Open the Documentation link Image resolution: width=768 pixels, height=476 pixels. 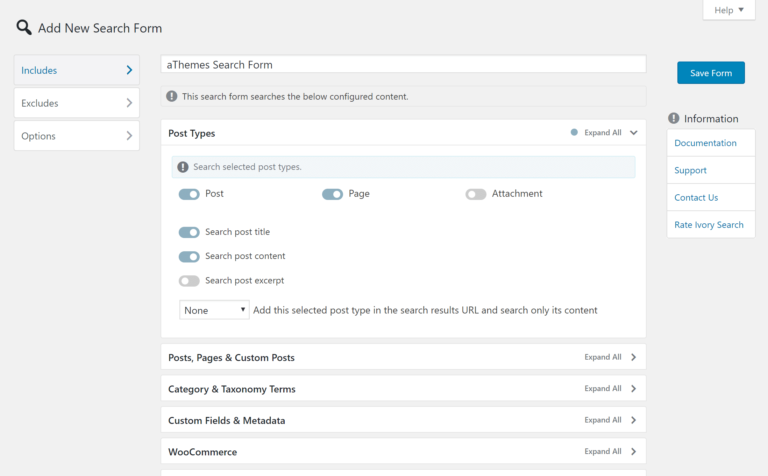coord(705,143)
